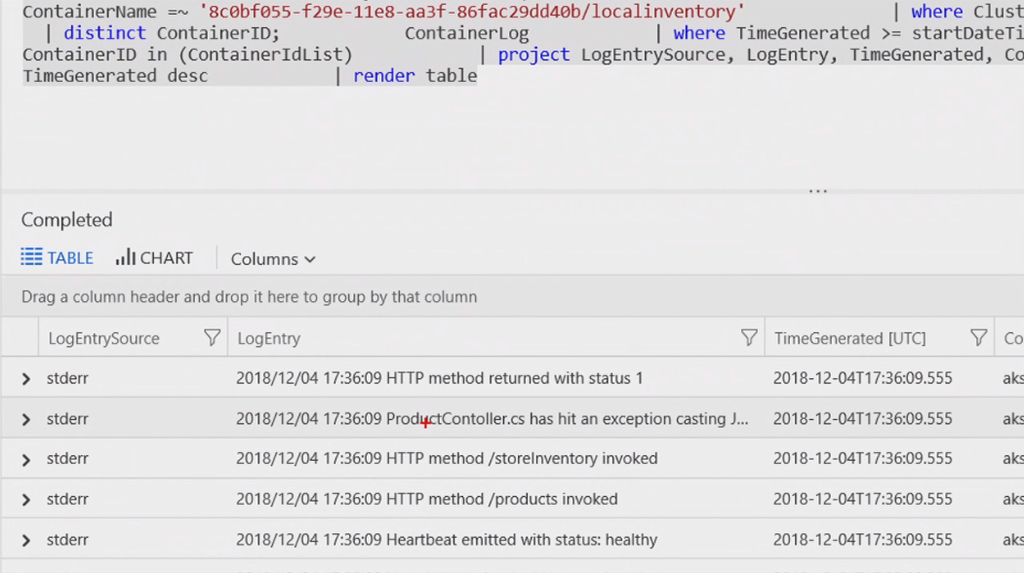
Task: Switch to the TABLE results view
Action: pyautogui.click(x=57, y=258)
